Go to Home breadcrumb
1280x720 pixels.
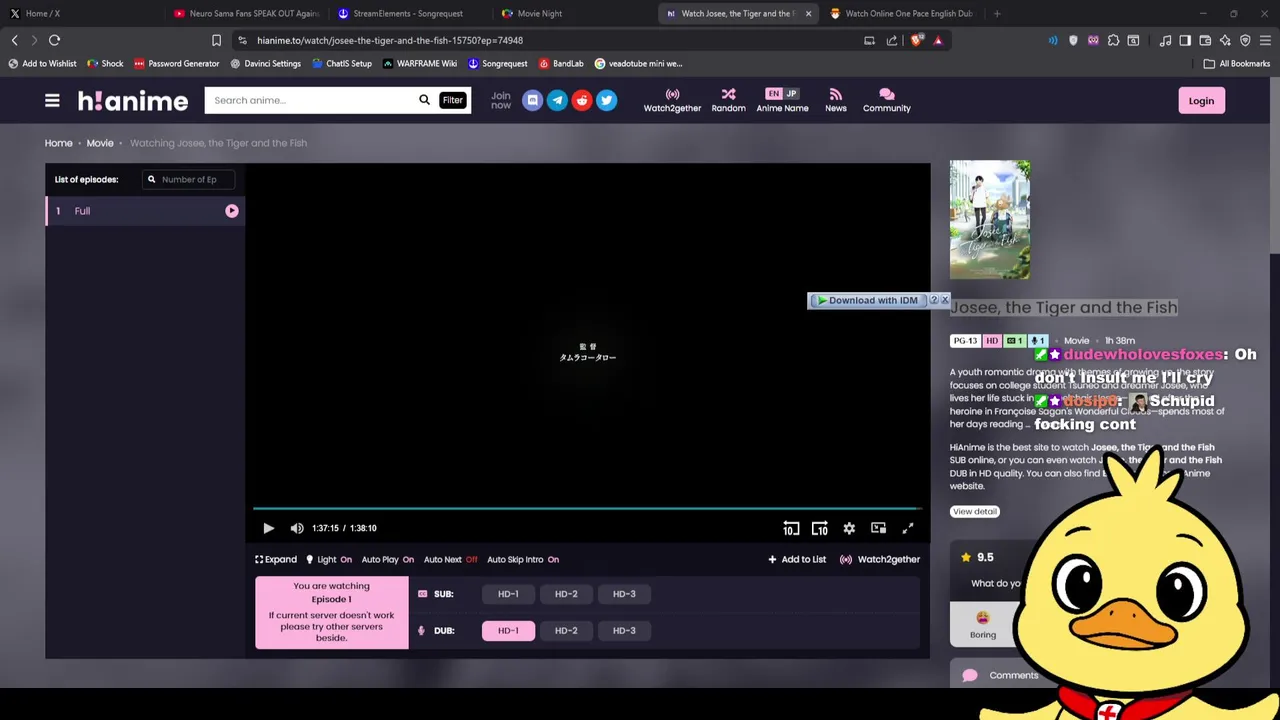pyautogui.click(x=58, y=143)
